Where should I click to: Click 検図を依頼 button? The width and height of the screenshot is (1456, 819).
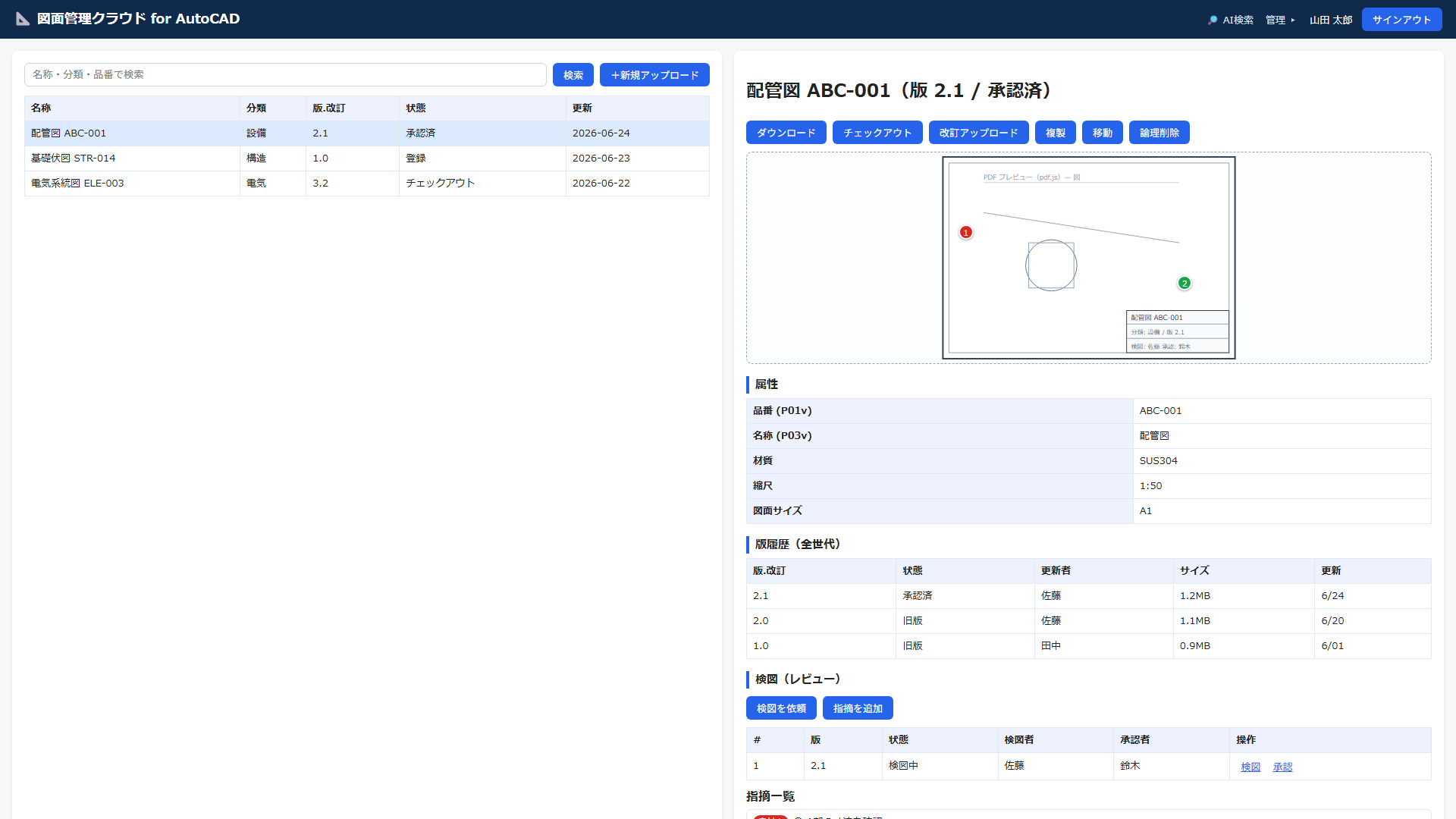click(781, 708)
